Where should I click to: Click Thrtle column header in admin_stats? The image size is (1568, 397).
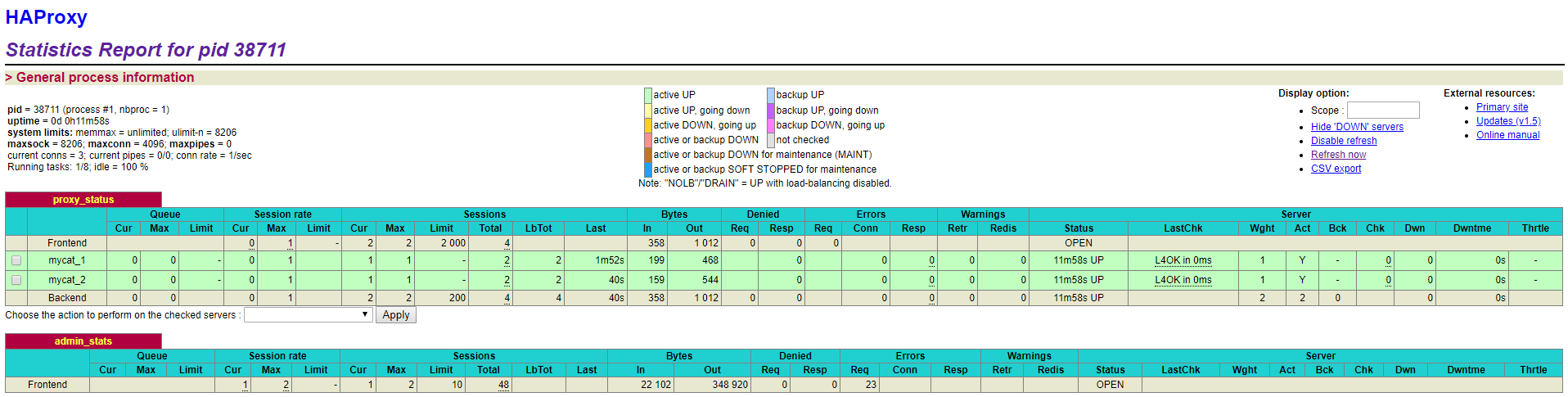pyautogui.click(x=1534, y=370)
